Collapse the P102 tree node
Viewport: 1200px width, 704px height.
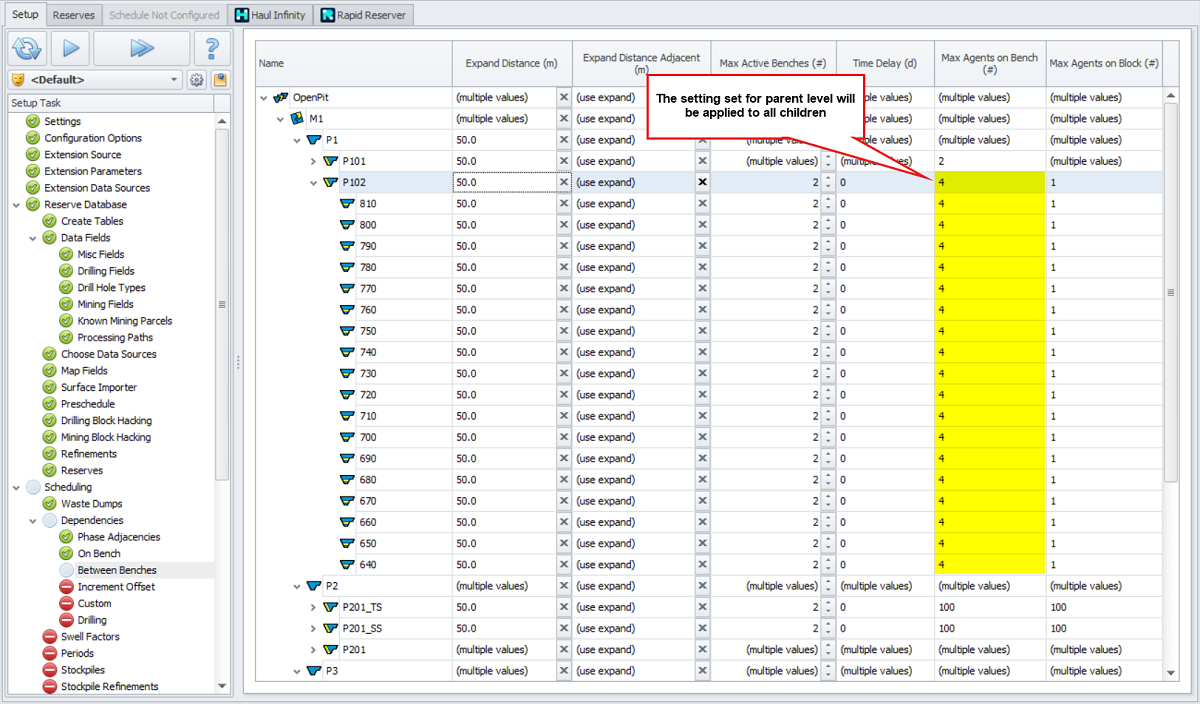coord(313,183)
